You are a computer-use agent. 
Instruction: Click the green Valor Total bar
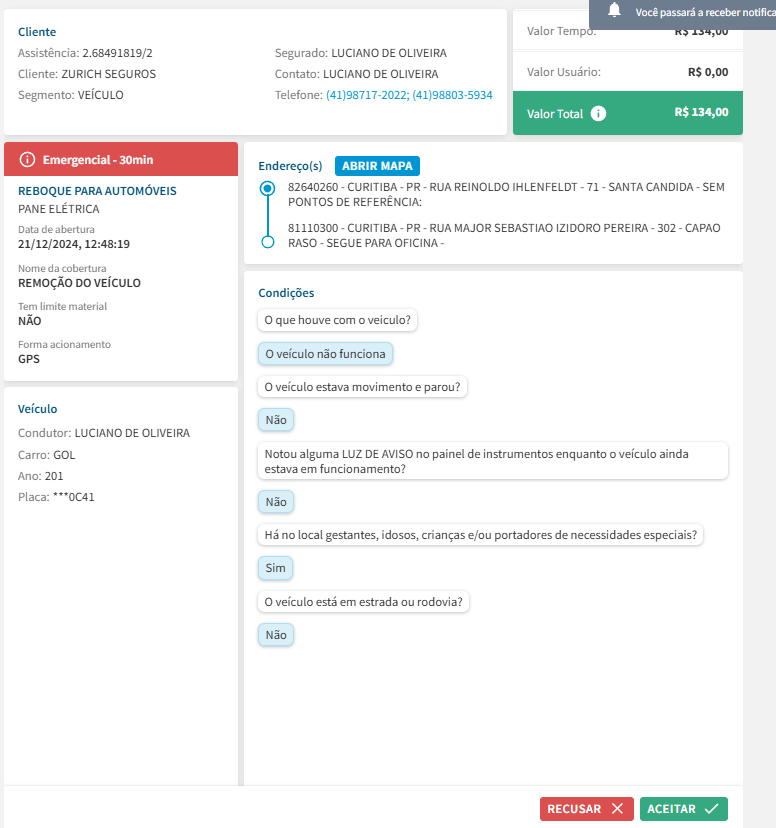[x=627, y=113]
